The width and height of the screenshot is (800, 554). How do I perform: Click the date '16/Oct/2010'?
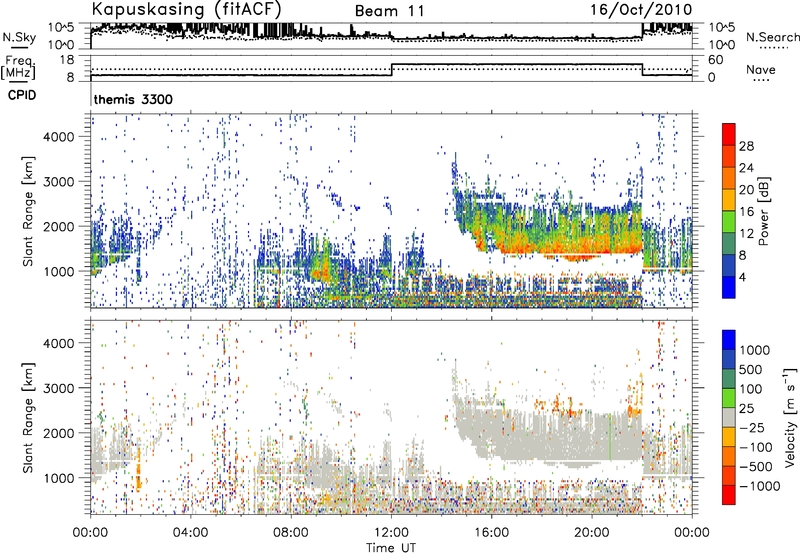click(641, 10)
